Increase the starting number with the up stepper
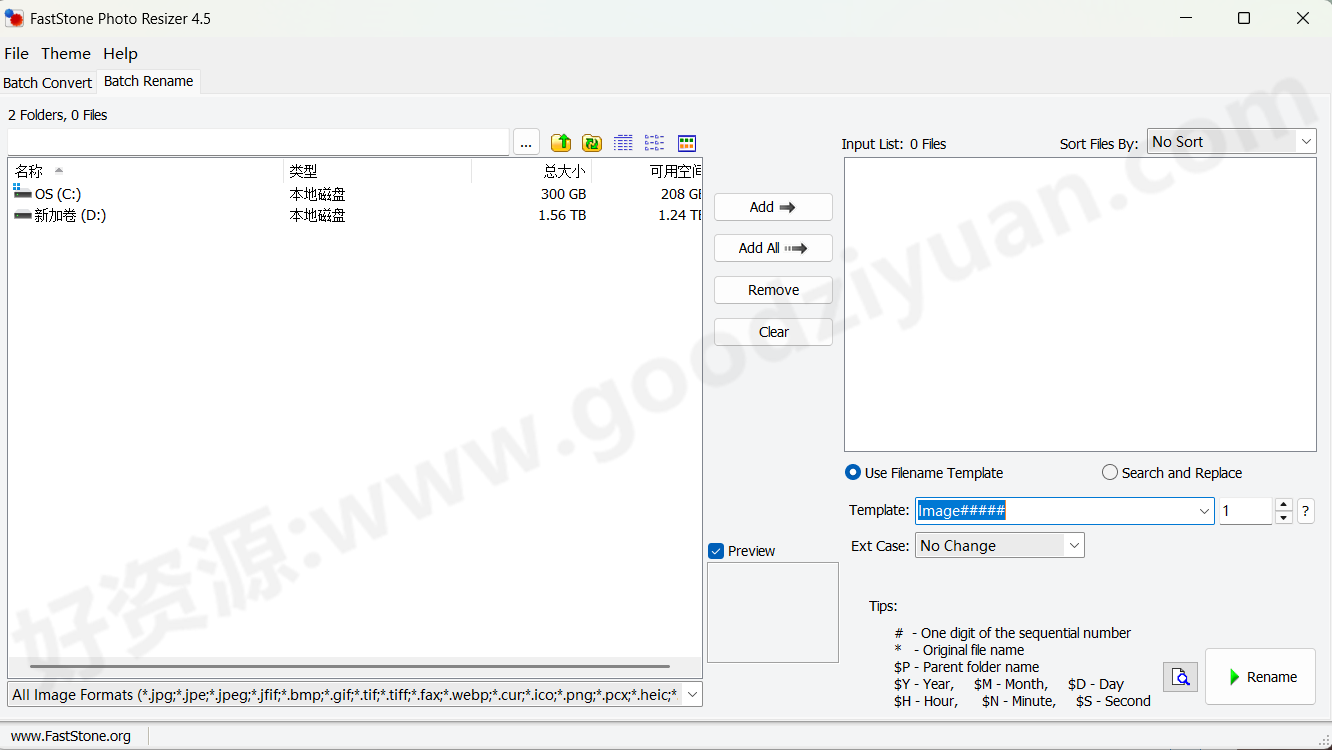 [1283, 505]
